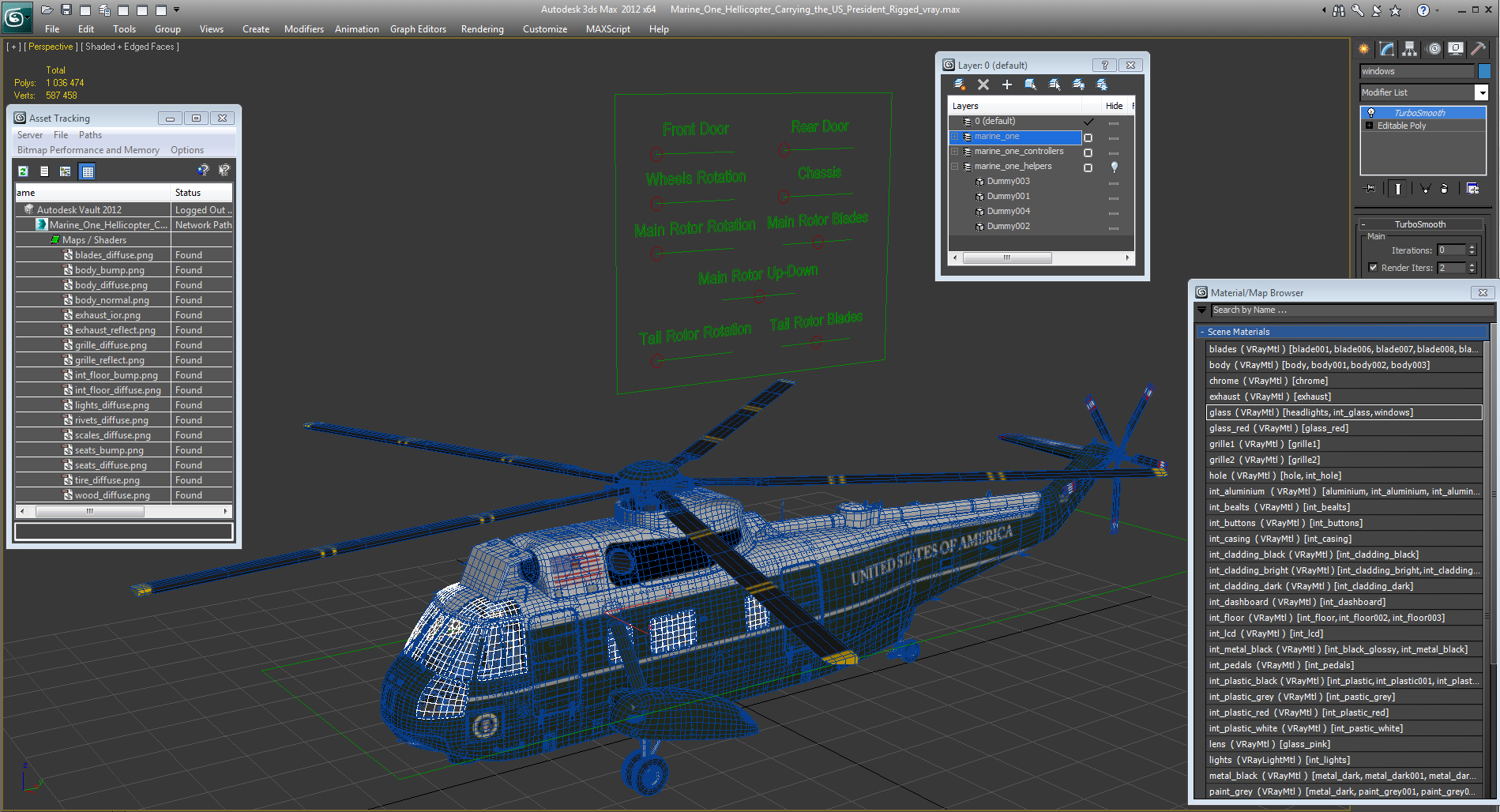Open the Modify command panel tab
The height and width of the screenshot is (812, 1500).
tap(1387, 49)
